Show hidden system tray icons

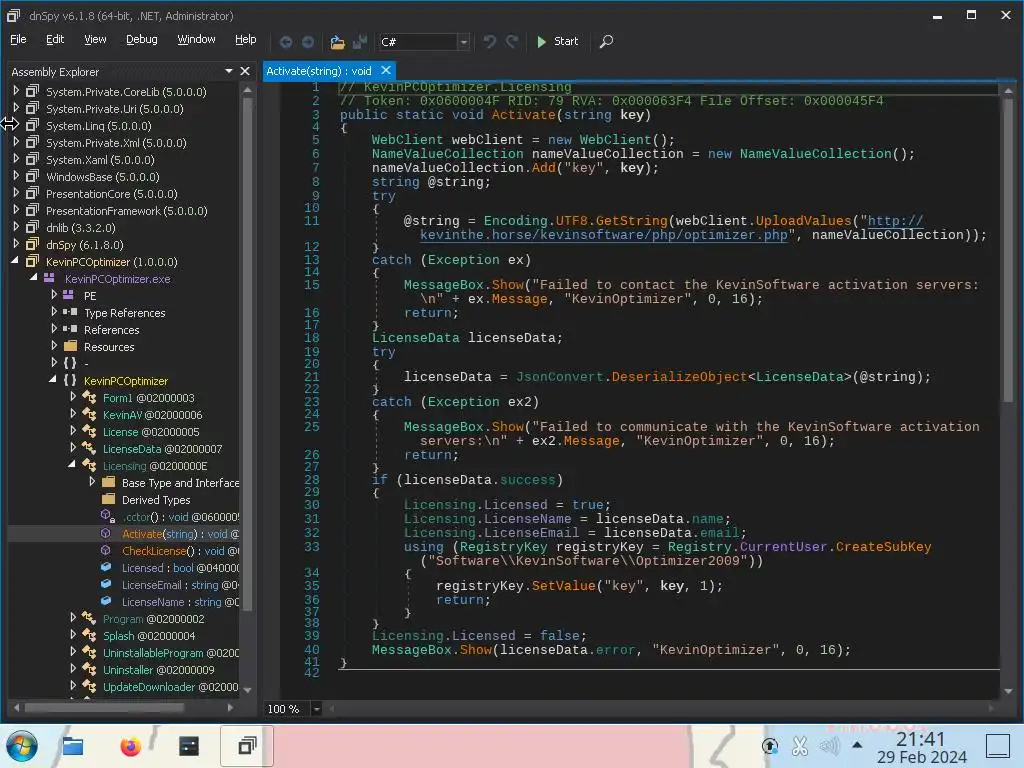[x=857, y=745]
